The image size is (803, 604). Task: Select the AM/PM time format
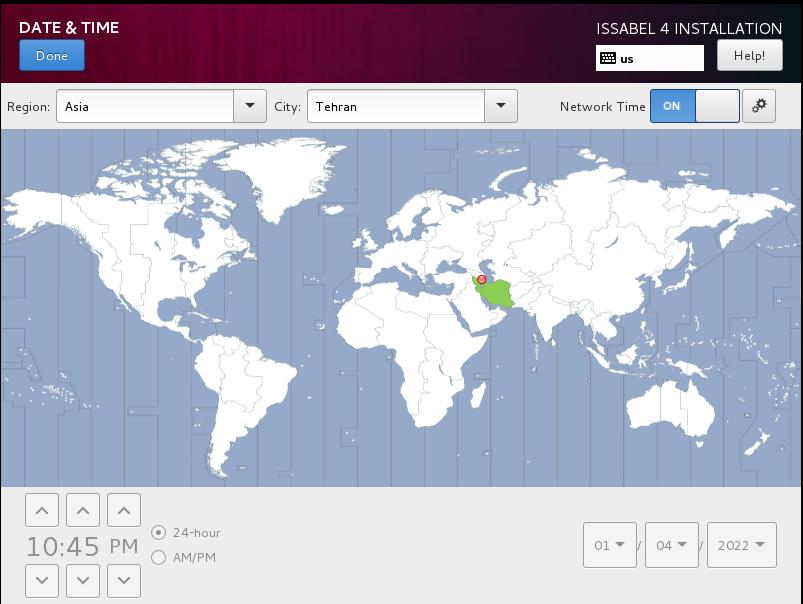(158, 557)
